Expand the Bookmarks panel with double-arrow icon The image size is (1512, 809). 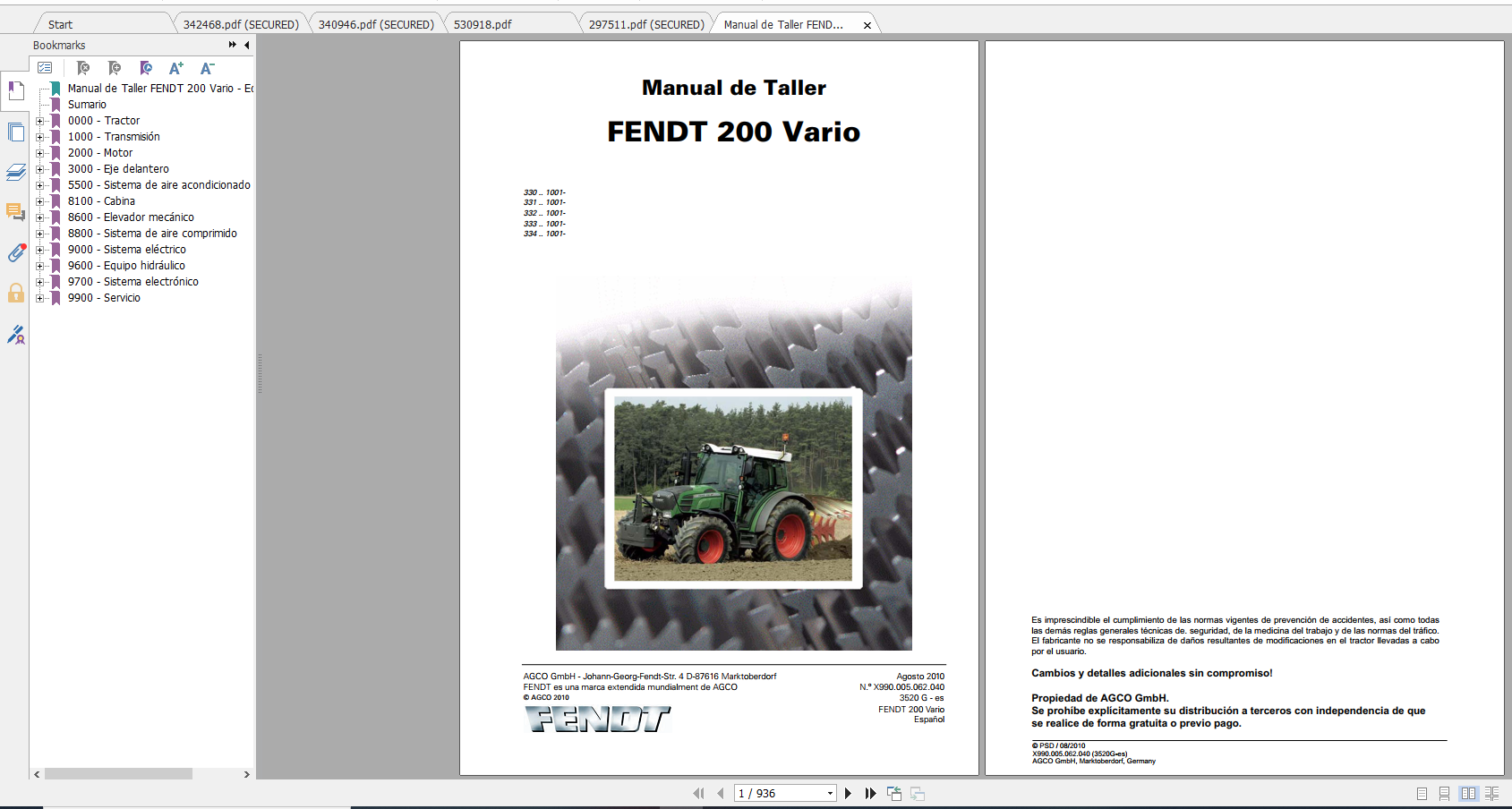coord(233,45)
